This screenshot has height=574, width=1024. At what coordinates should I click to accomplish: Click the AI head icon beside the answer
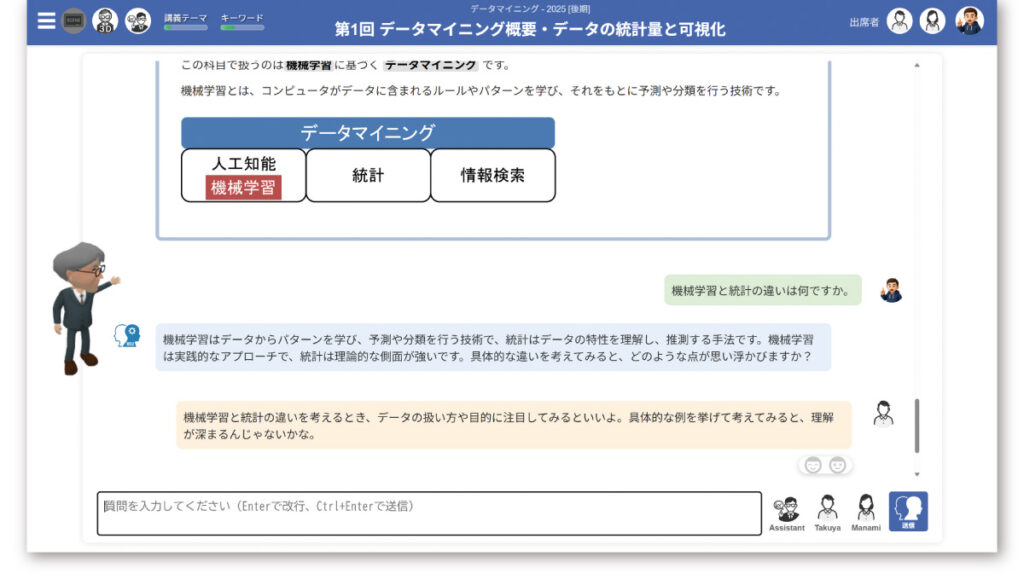127,336
